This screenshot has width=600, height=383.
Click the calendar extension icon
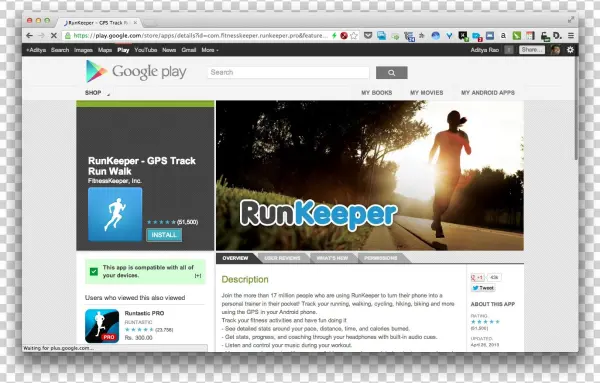(530, 36)
